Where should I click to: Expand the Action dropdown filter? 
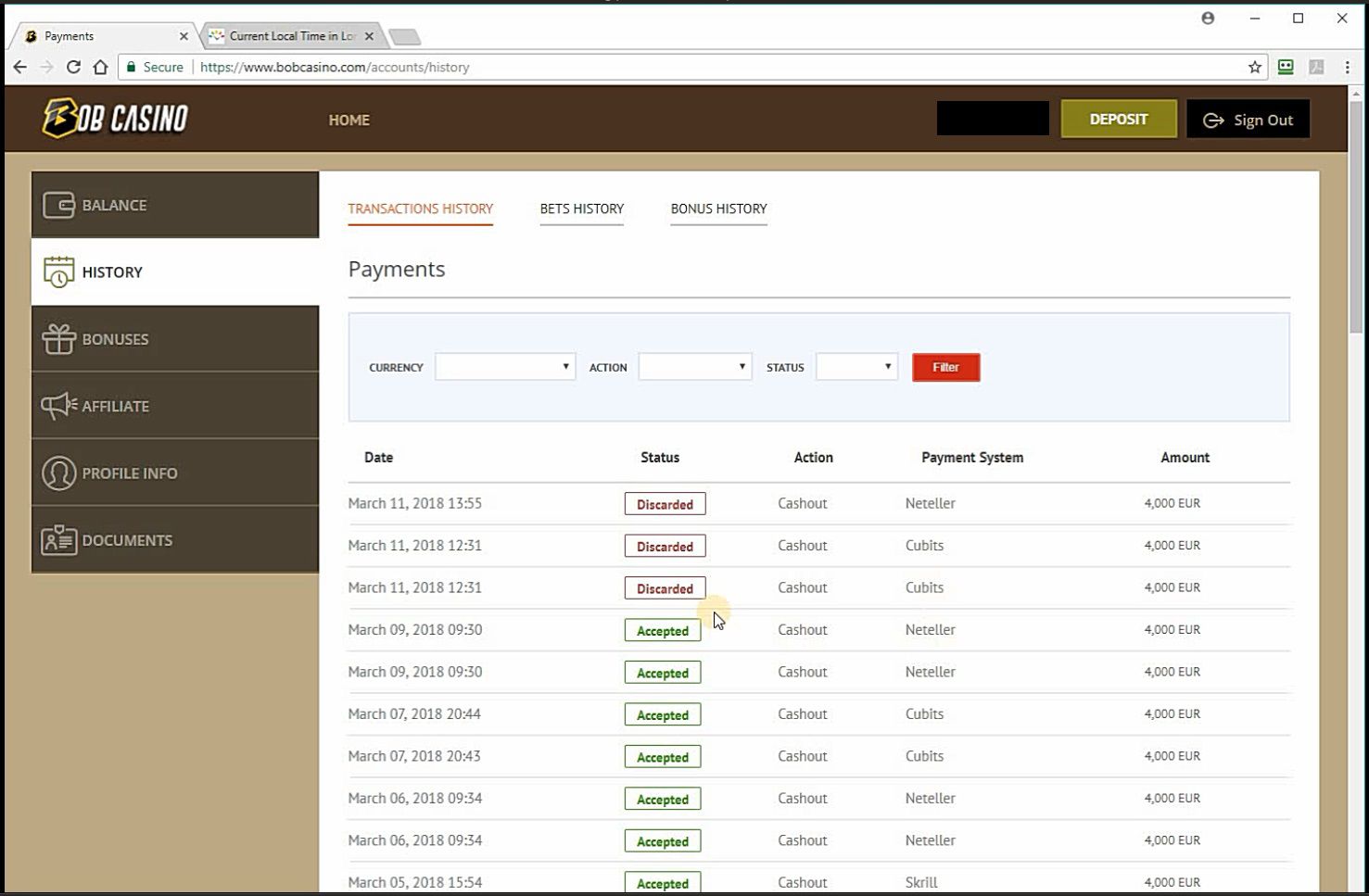click(x=695, y=367)
